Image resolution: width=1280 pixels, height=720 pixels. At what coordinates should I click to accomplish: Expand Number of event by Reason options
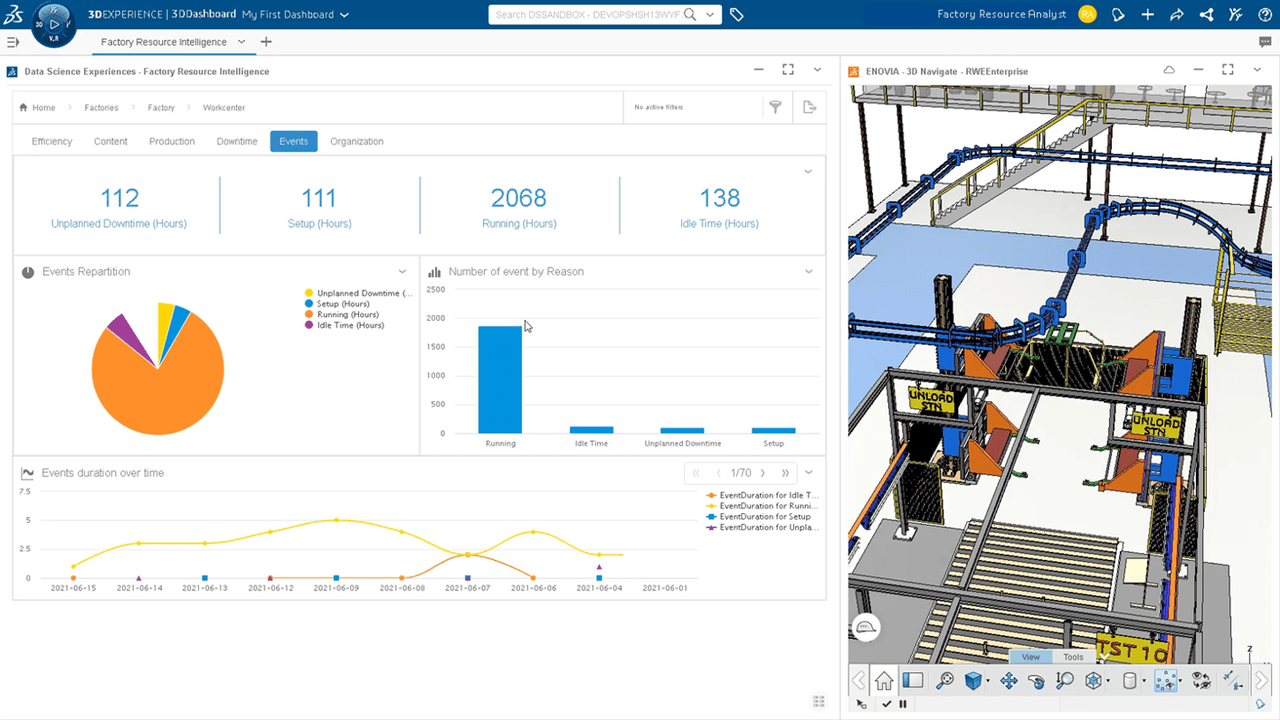coord(809,272)
